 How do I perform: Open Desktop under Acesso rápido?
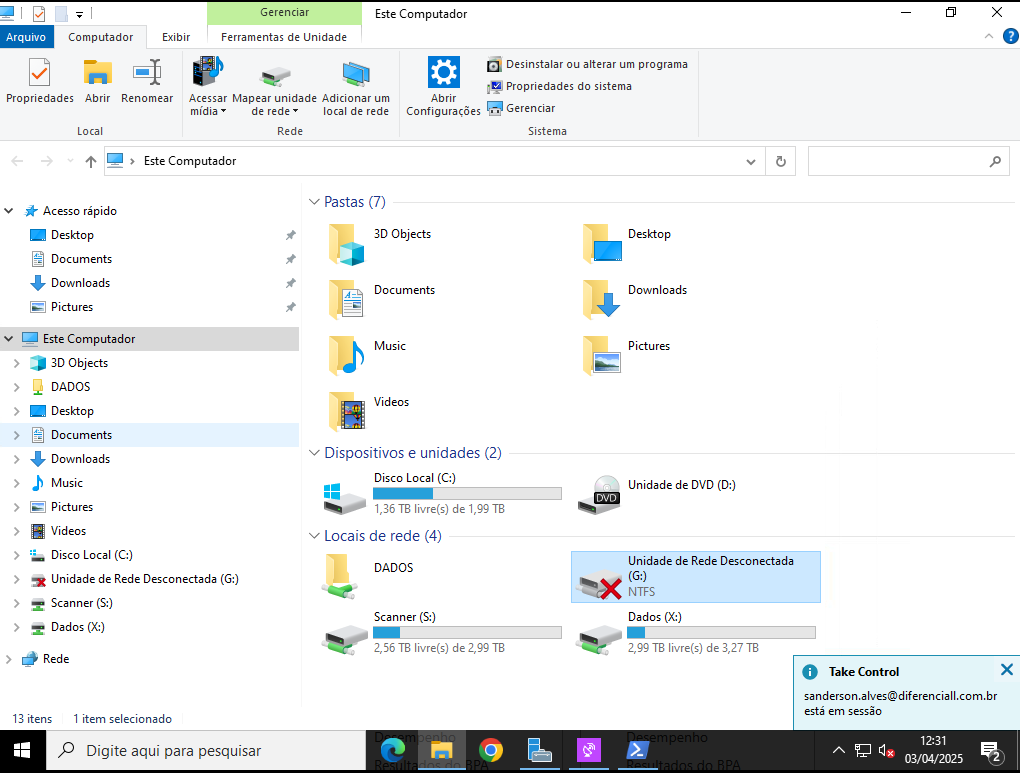pyautogui.click(x=72, y=235)
